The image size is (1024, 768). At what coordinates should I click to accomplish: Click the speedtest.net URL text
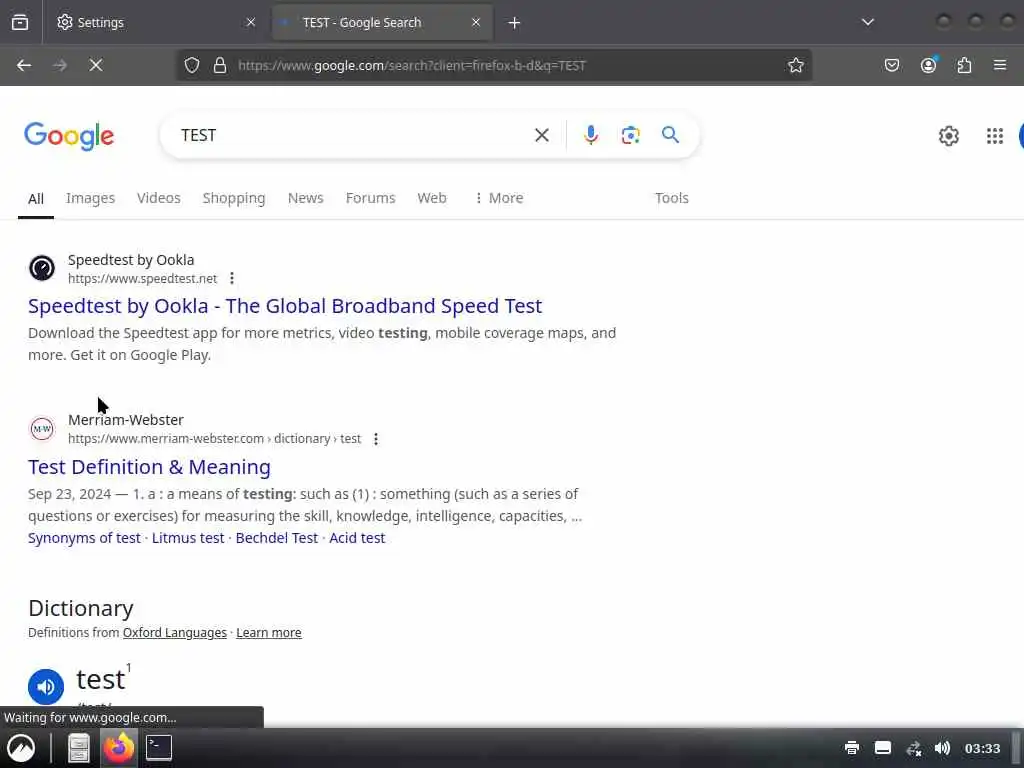pyautogui.click(x=142, y=279)
